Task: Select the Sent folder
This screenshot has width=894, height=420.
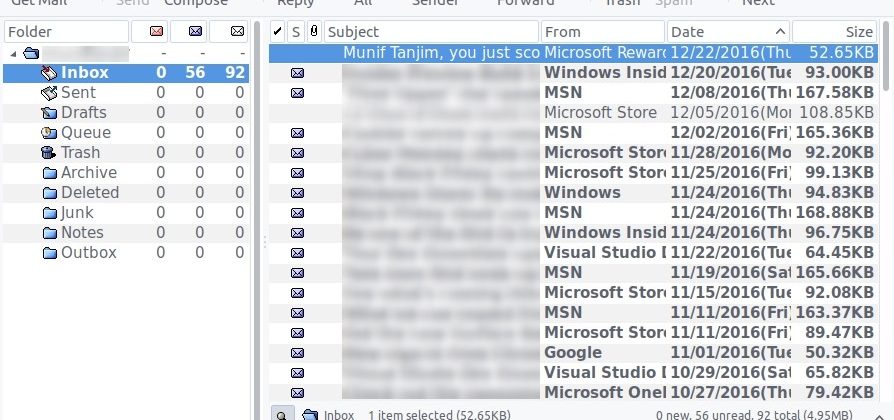Action: tap(126, 93)
